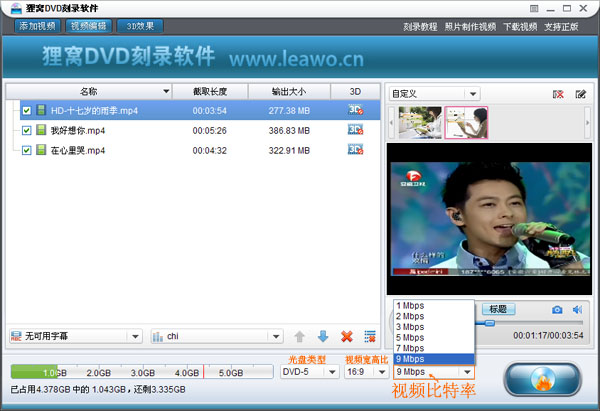Click the film icon beside 在心里哭.mp4

click(x=41, y=150)
